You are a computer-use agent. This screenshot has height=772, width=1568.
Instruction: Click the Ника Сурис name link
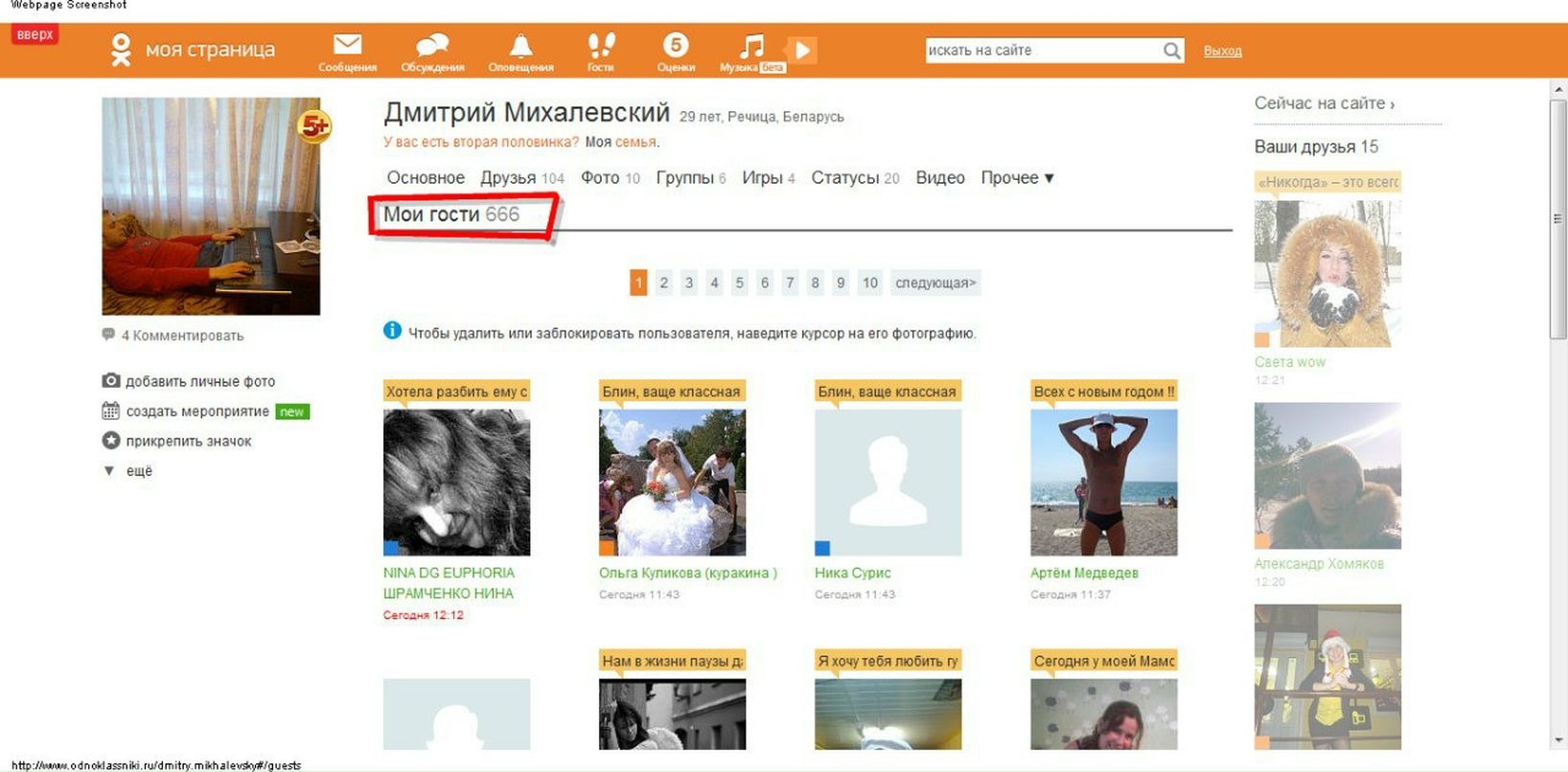coord(853,573)
